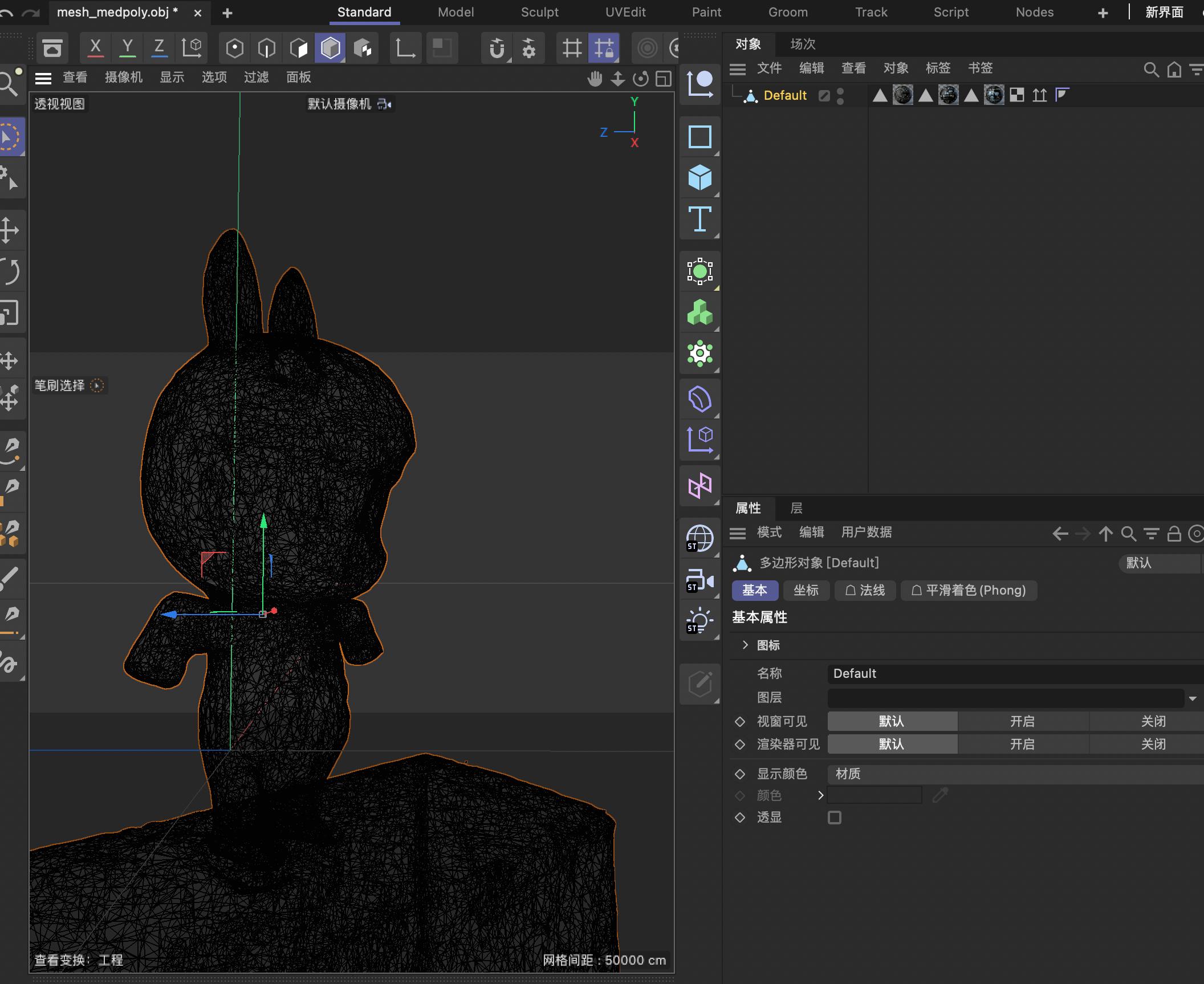This screenshot has width=1204, height=984.
Task: Select polygons mode icon
Action: [x=298, y=48]
